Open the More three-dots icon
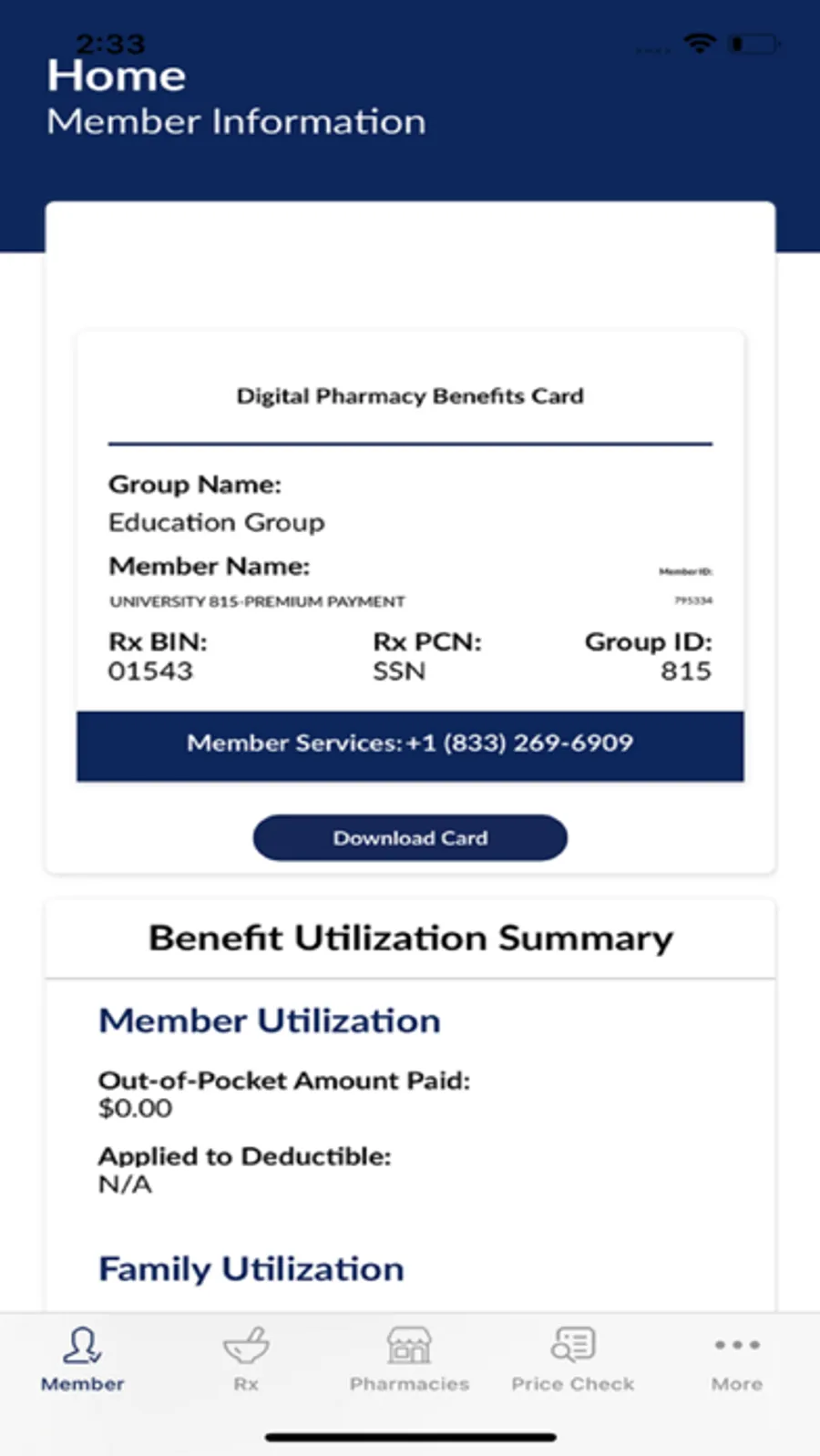Image resolution: width=820 pixels, height=1456 pixels. (x=737, y=1345)
